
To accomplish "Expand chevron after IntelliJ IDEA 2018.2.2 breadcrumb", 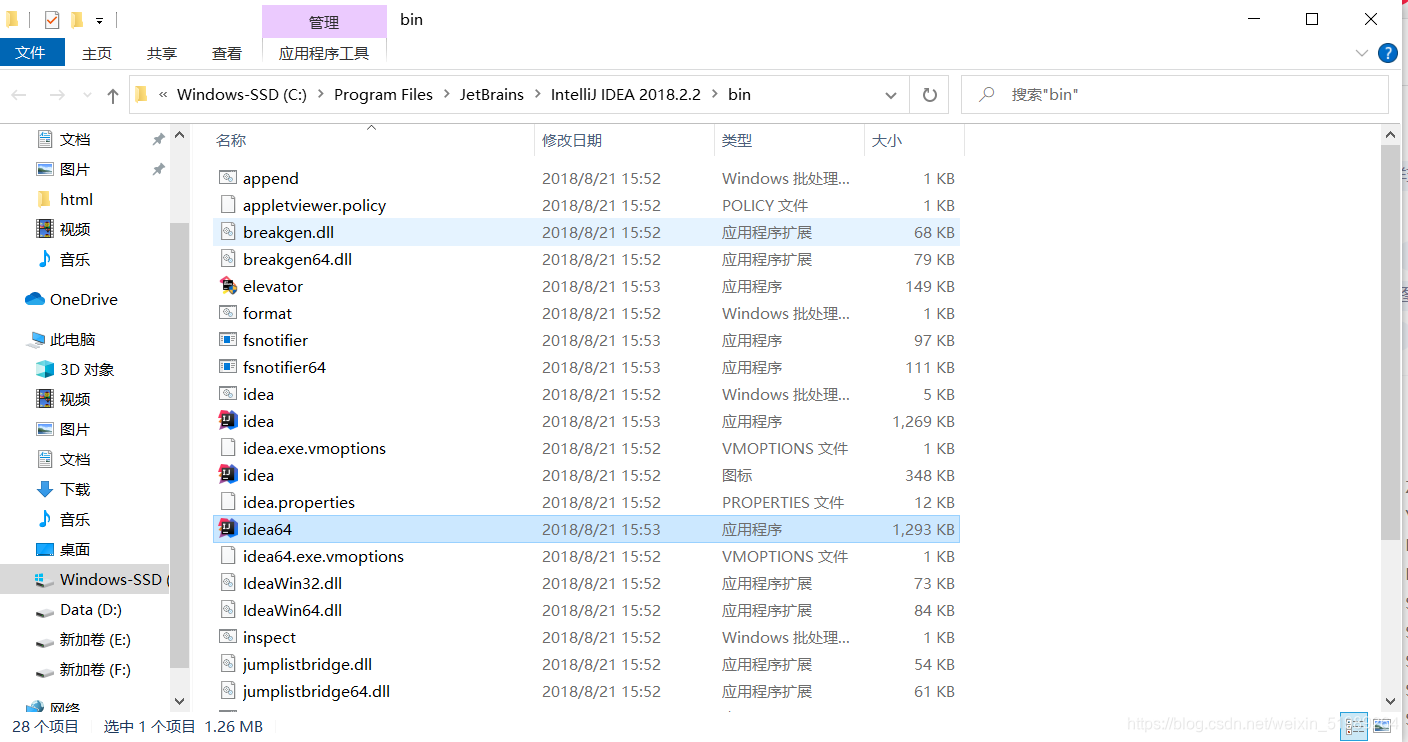I will (715, 95).
